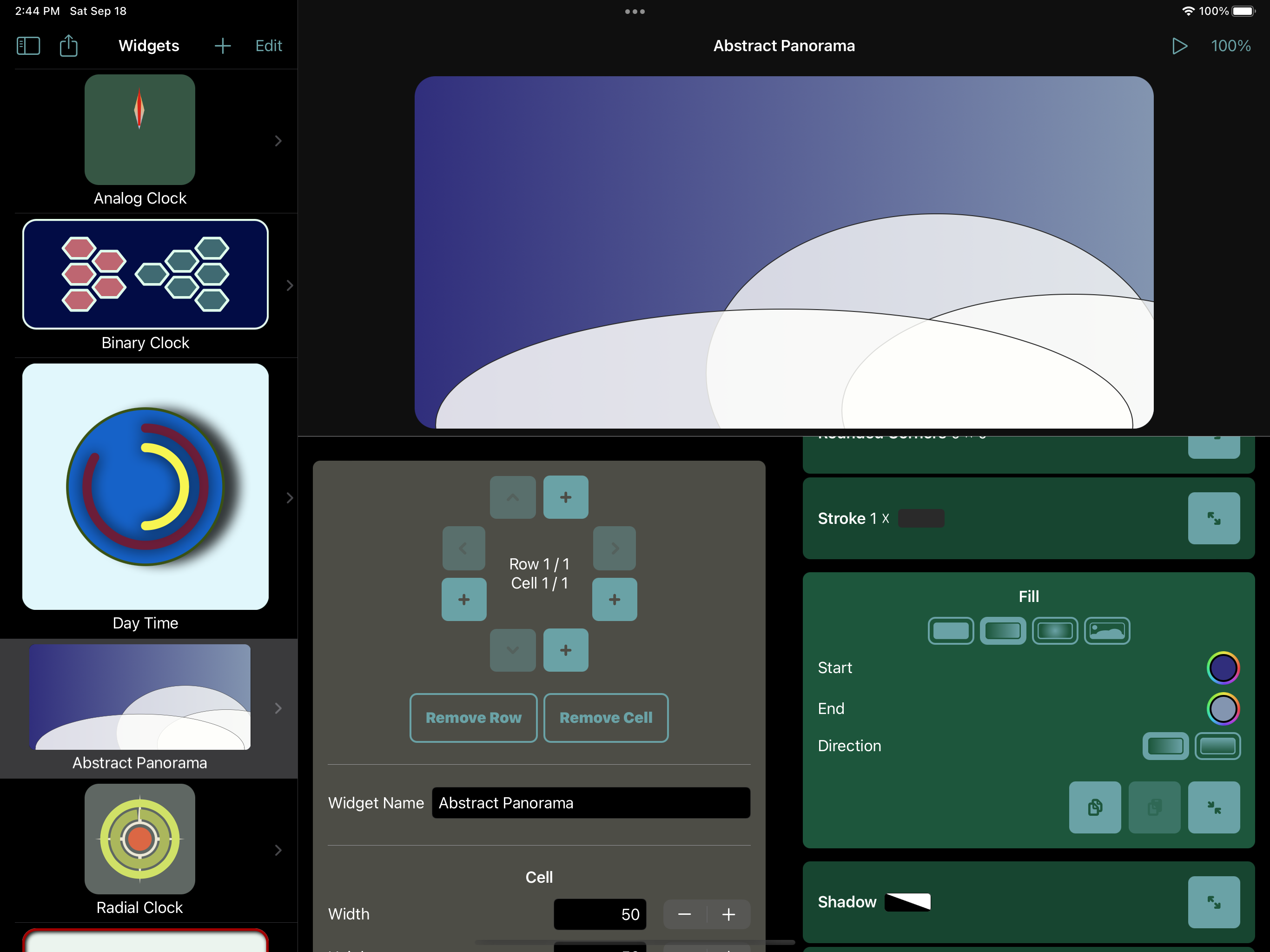Select the Binary Clock widget thumbnail
This screenshot has width=1270, height=952.
(x=145, y=274)
